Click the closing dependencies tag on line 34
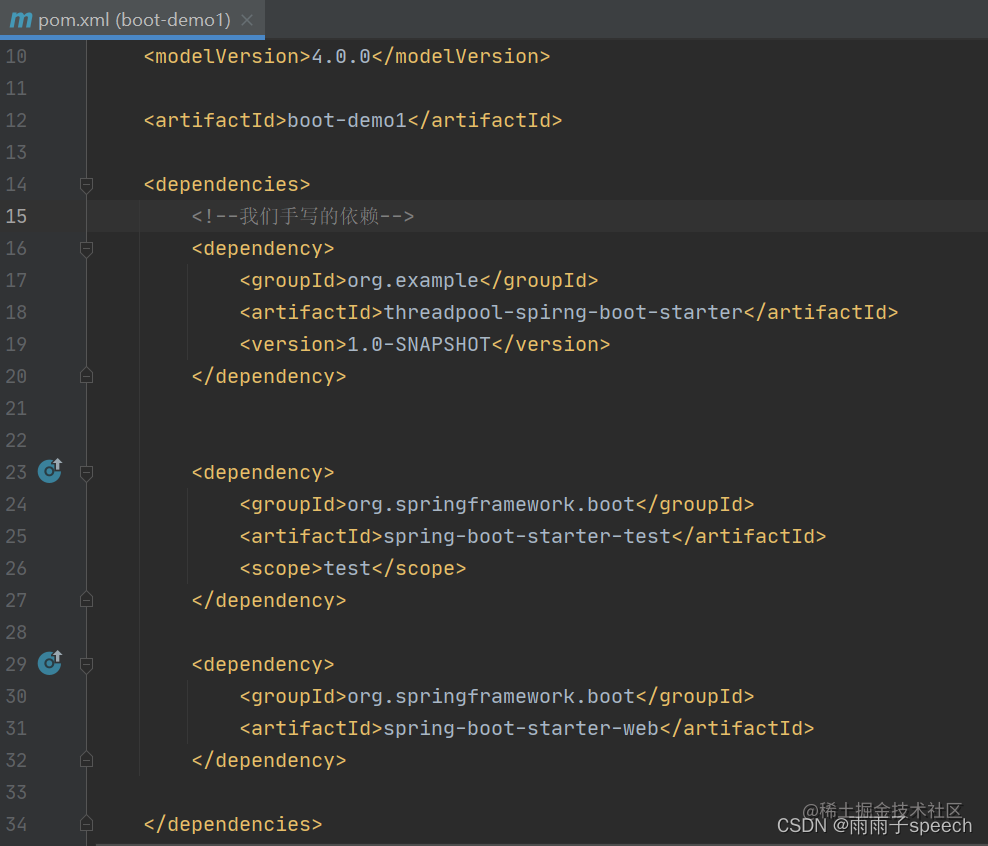988x846 pixels. coord(233,825)
